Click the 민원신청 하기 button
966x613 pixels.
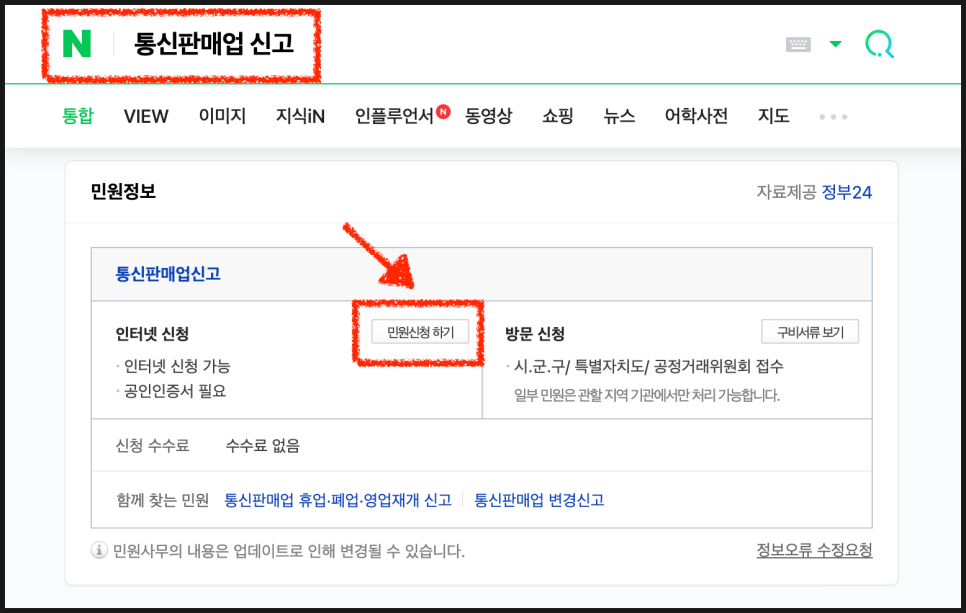[420, 332]
